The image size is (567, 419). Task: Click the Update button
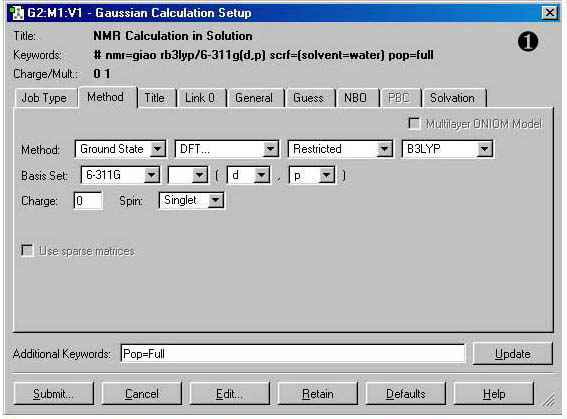click(512, 354)
